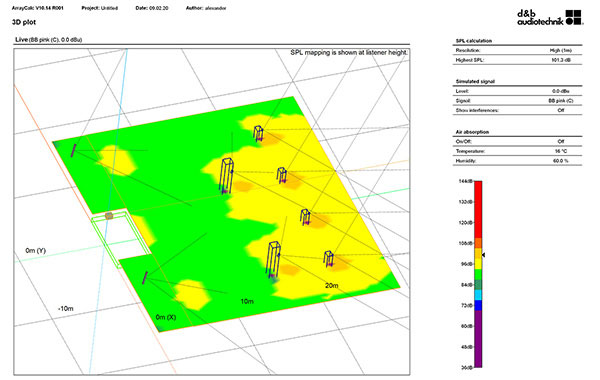Viewport: 600px width, 380px height.
Task: Click the '10m' axis label on the plot
Action: [247, 302]
